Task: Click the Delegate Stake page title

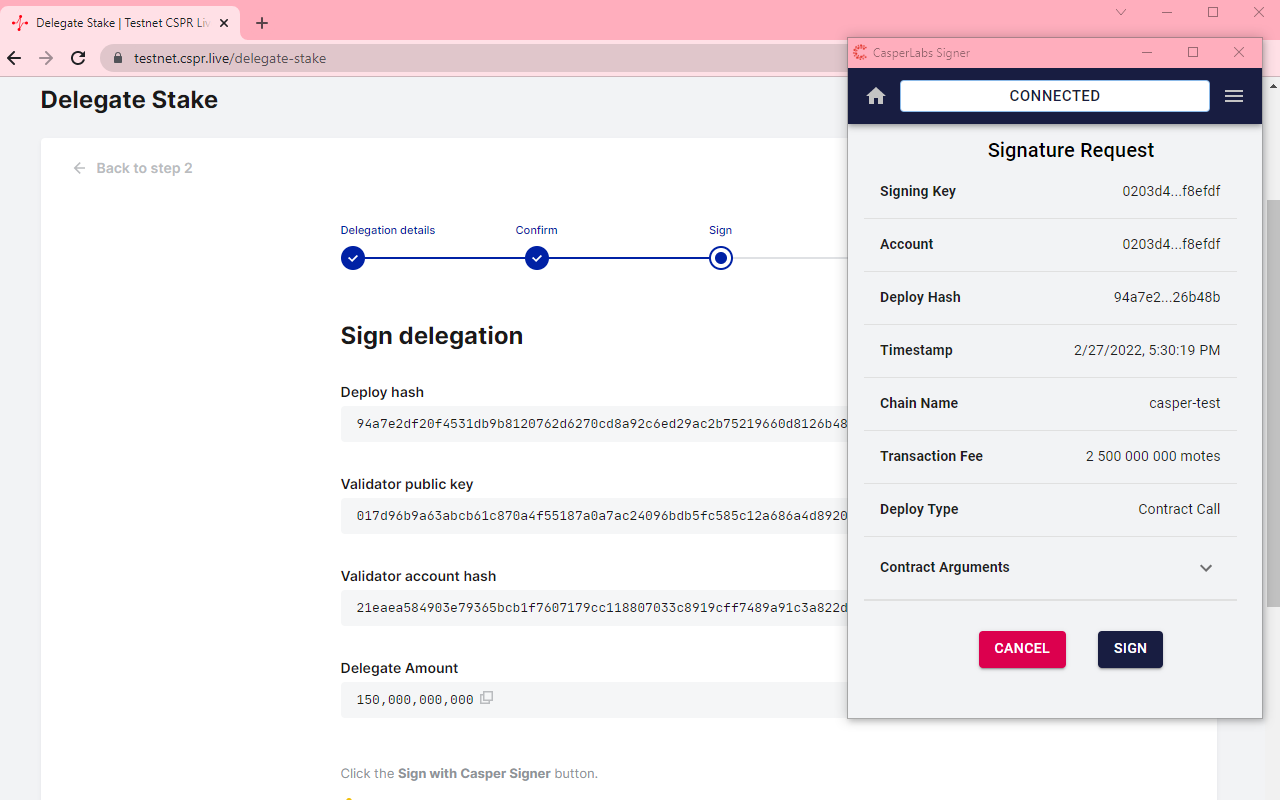Action: click(x=129, y=100)
